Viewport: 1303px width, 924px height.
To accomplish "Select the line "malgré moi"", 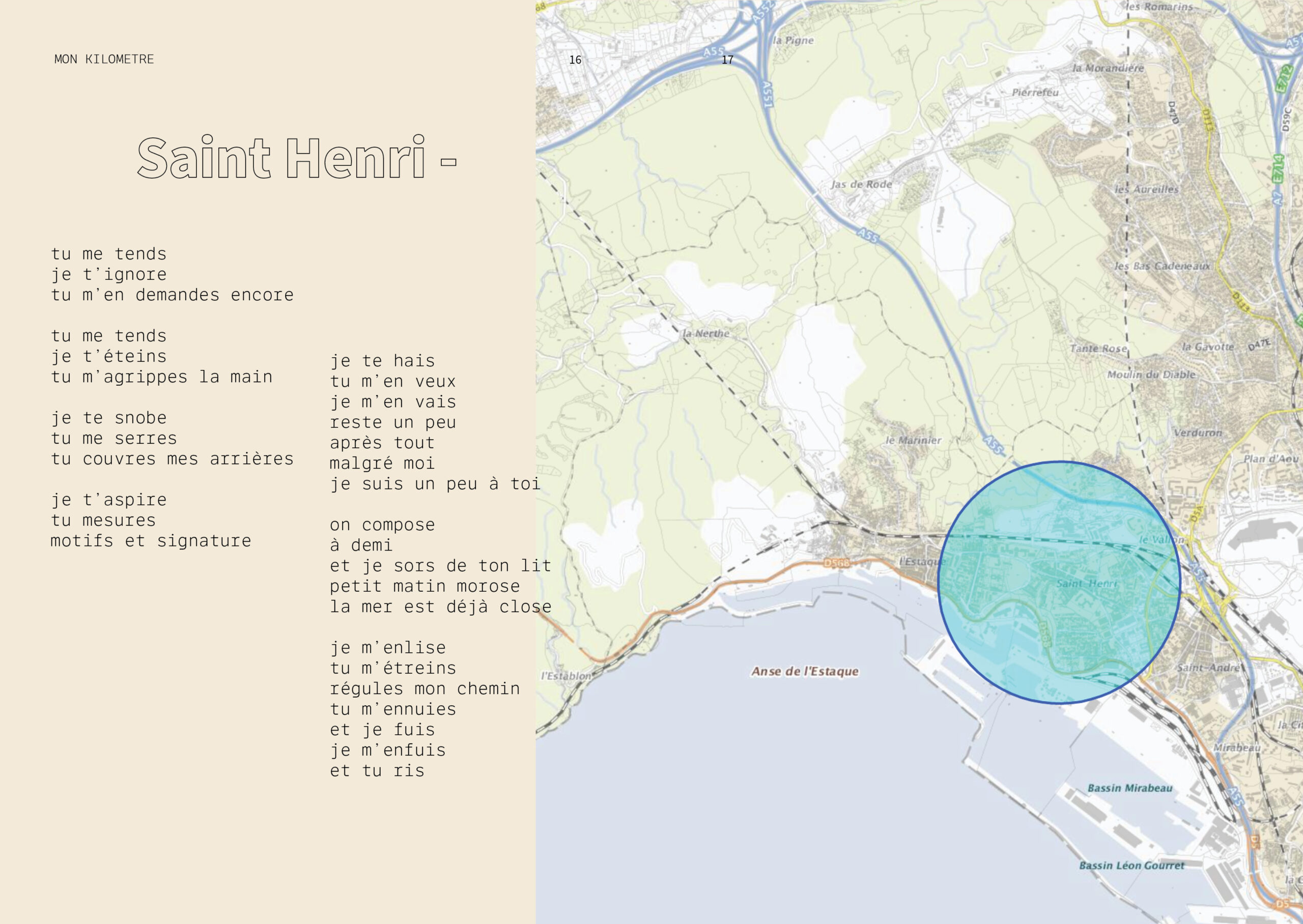I will pyautogui.click(x=382, y=463).
